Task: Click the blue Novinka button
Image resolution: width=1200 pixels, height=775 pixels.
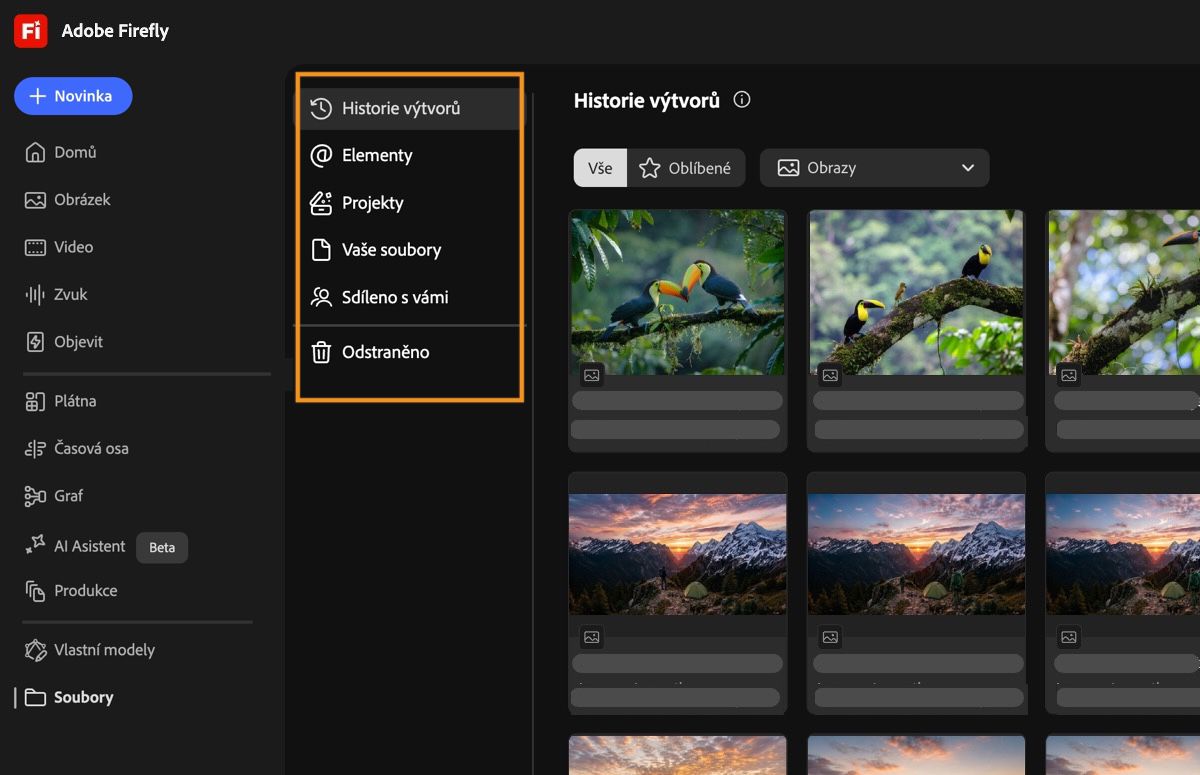Action: (x=73, y=96)
